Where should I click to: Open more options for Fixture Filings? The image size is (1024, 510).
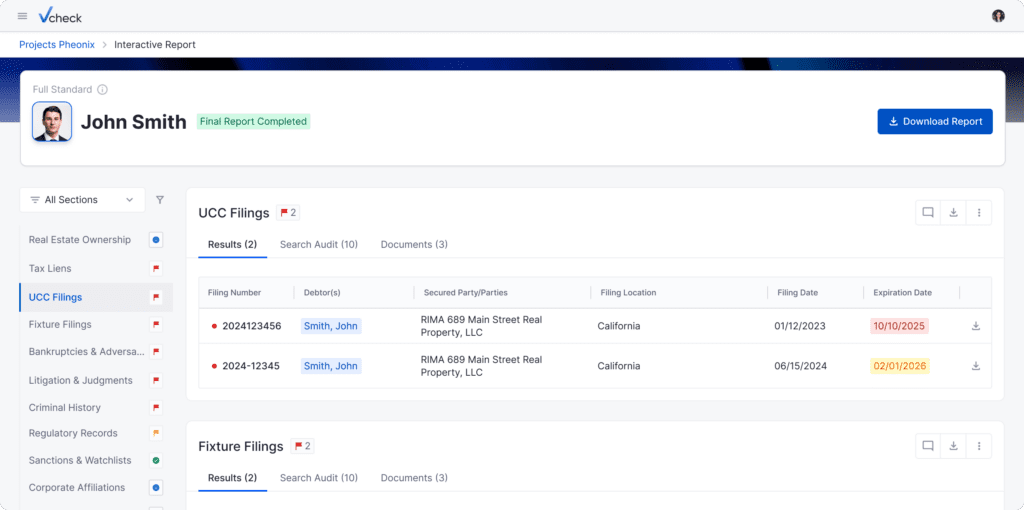coord(979,446)
